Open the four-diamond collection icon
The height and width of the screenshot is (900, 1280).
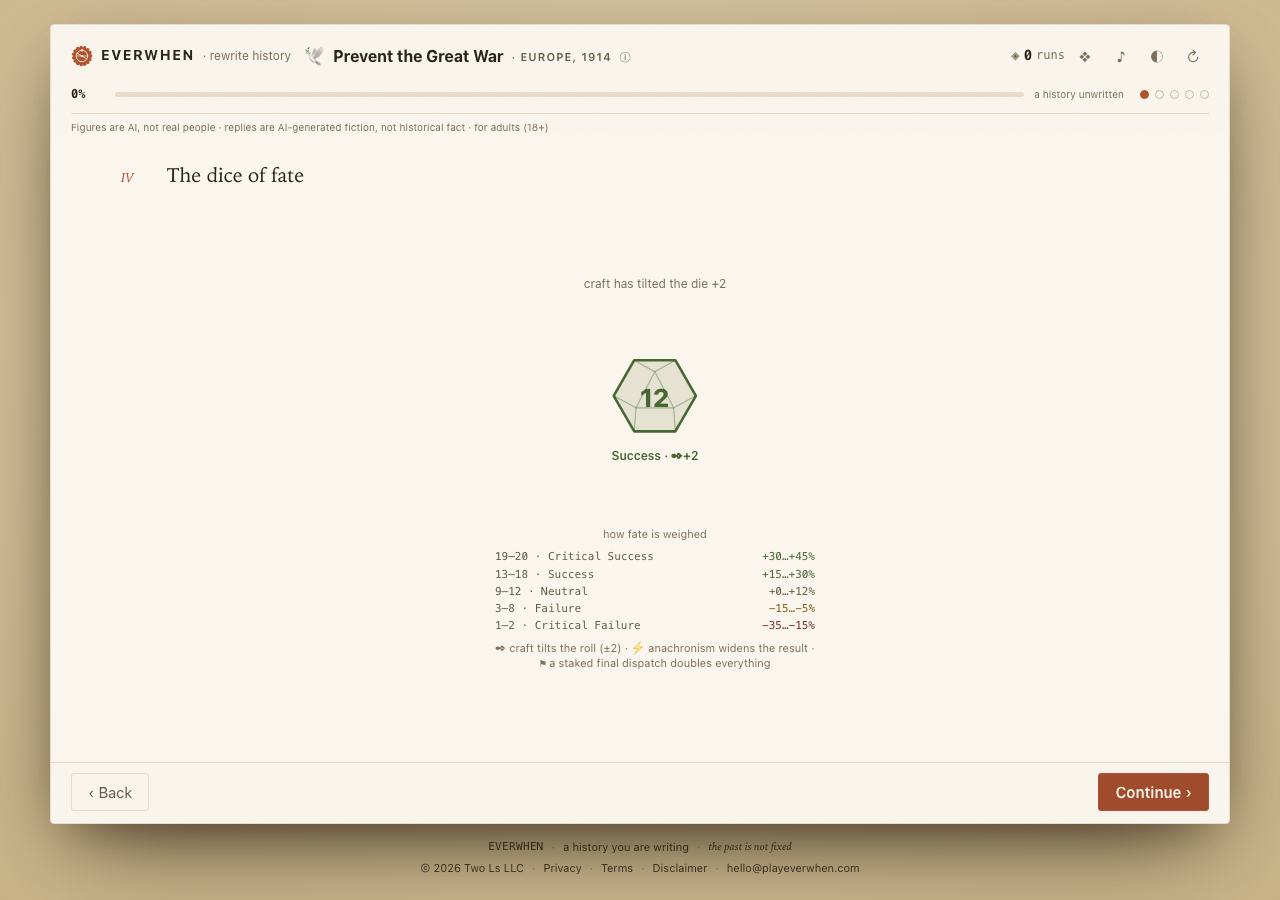tap(1085, 57)
